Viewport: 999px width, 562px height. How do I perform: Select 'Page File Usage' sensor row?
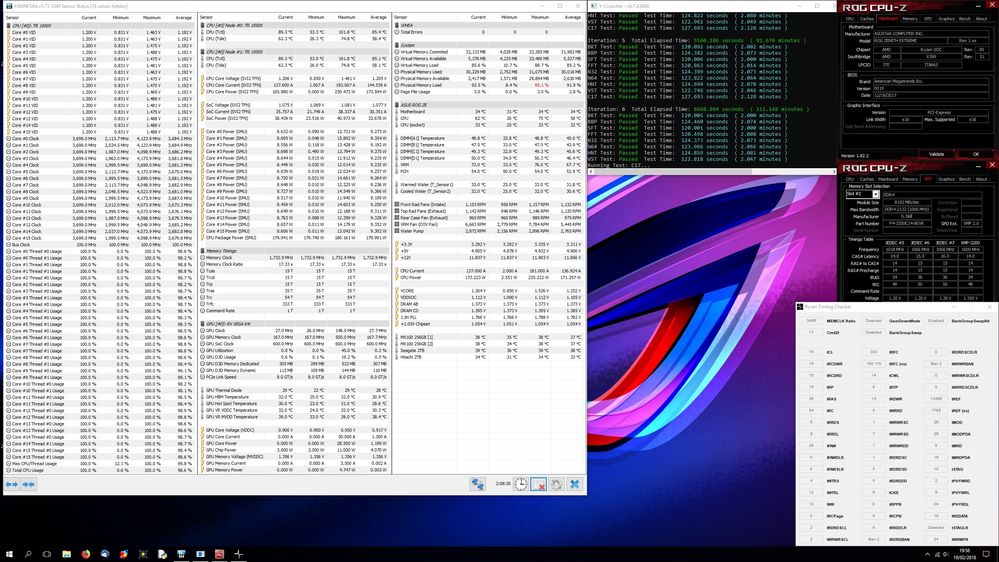click(489, 92)
